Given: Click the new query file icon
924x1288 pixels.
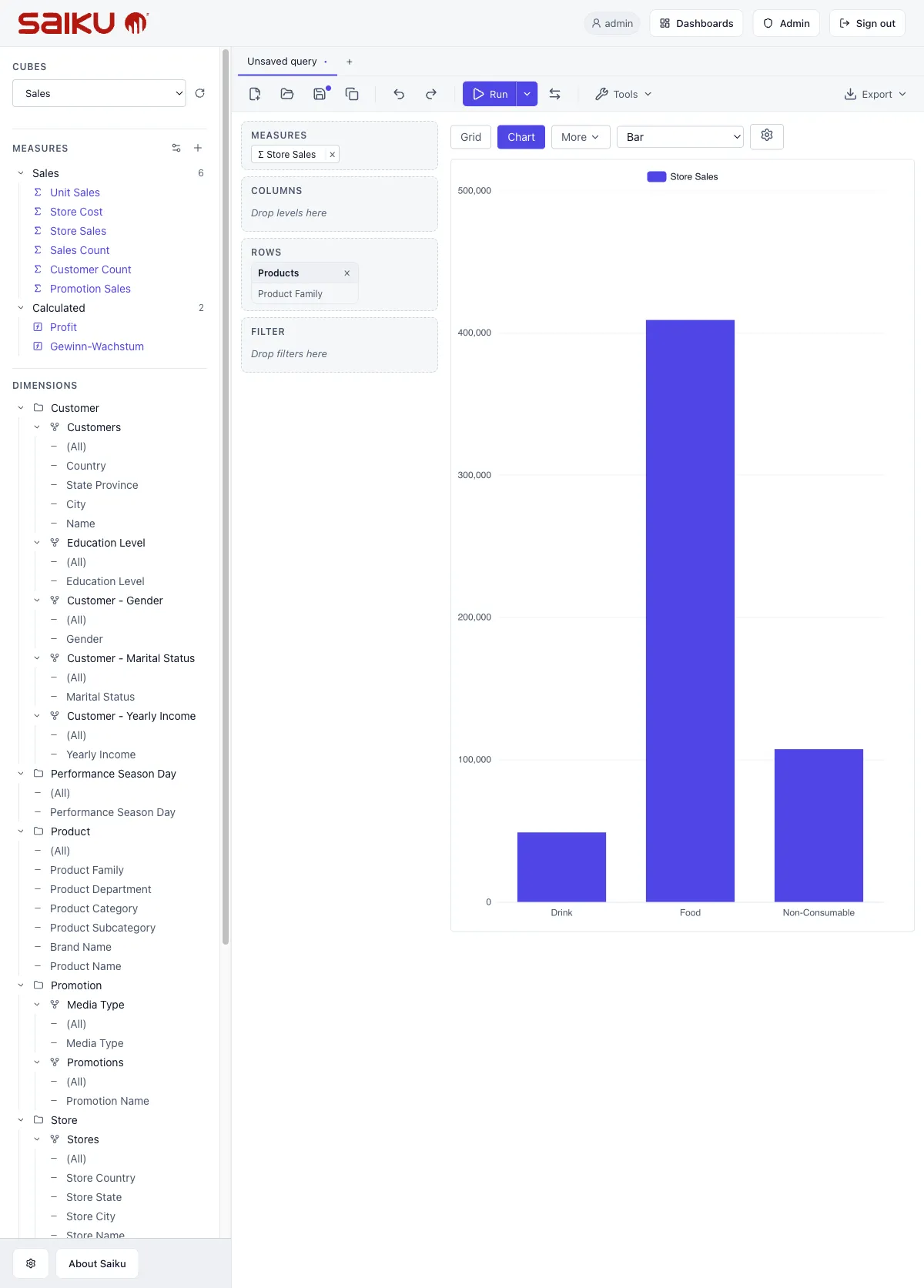Looking at the screenshot, I should [255, 94].
